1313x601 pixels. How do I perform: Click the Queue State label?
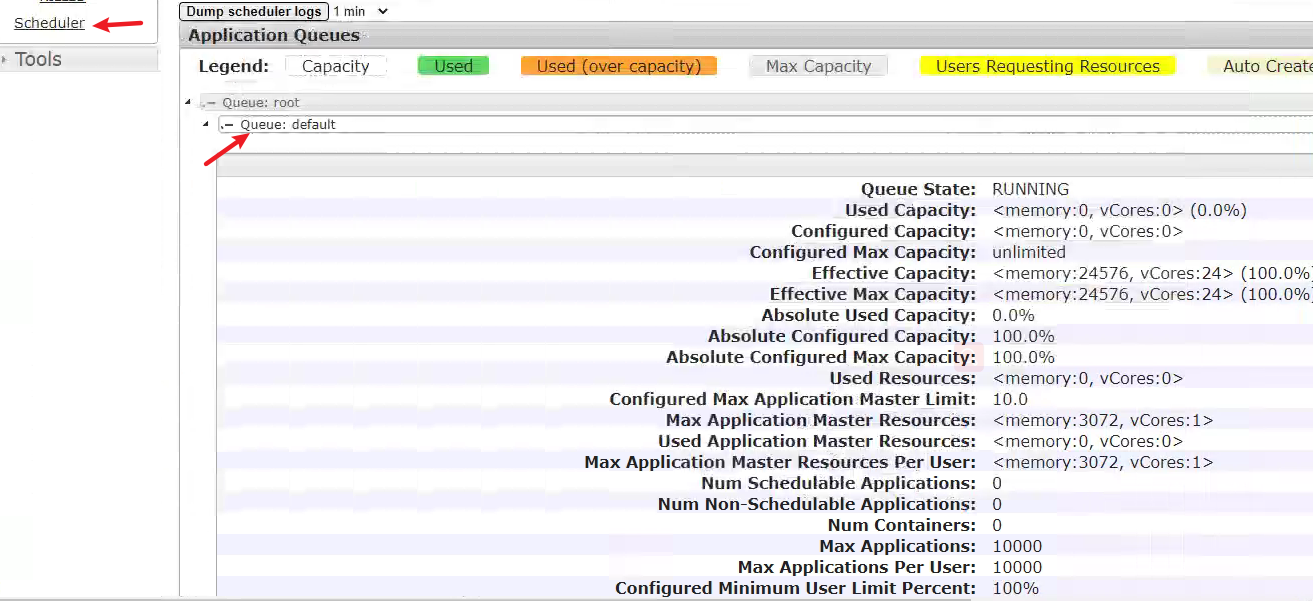(918, 189)
